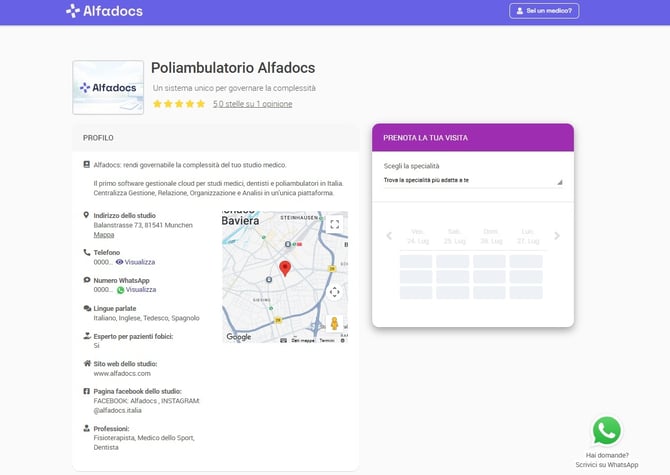Reveal WhatsApp number via green Visualizza link
Viewport: 670px width, 475px height.
[136, 290]
